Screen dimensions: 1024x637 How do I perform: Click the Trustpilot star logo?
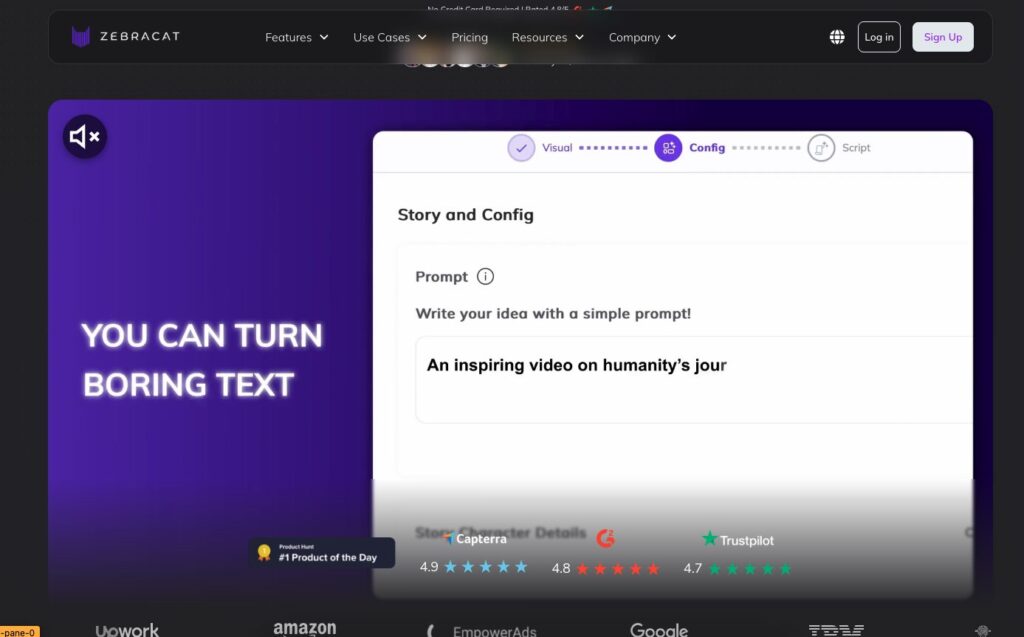(x=709, y=538)
